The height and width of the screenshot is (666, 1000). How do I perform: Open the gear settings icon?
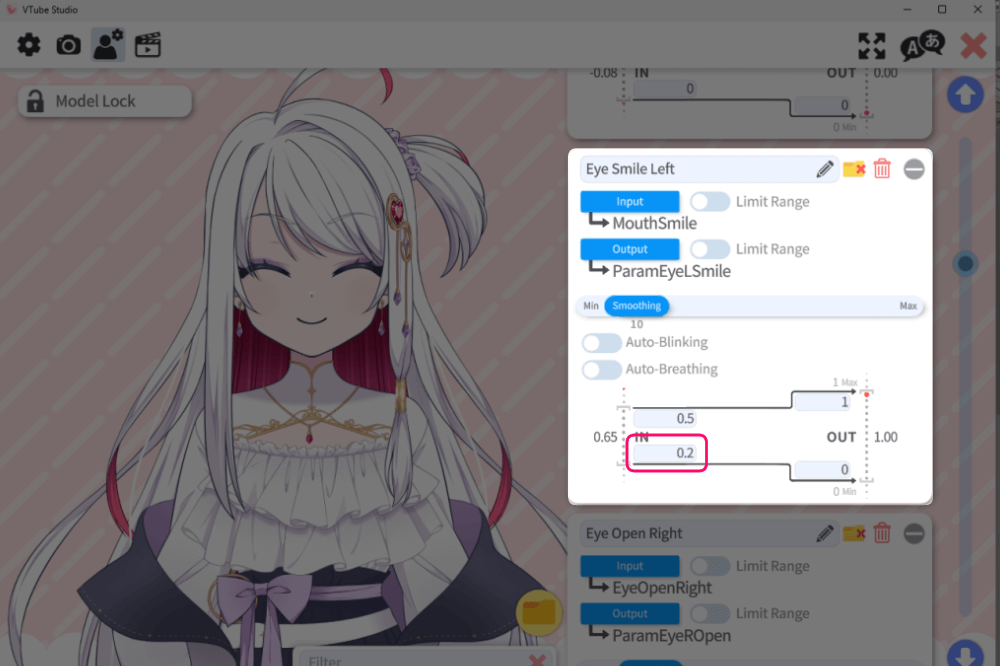coord(29,45)
